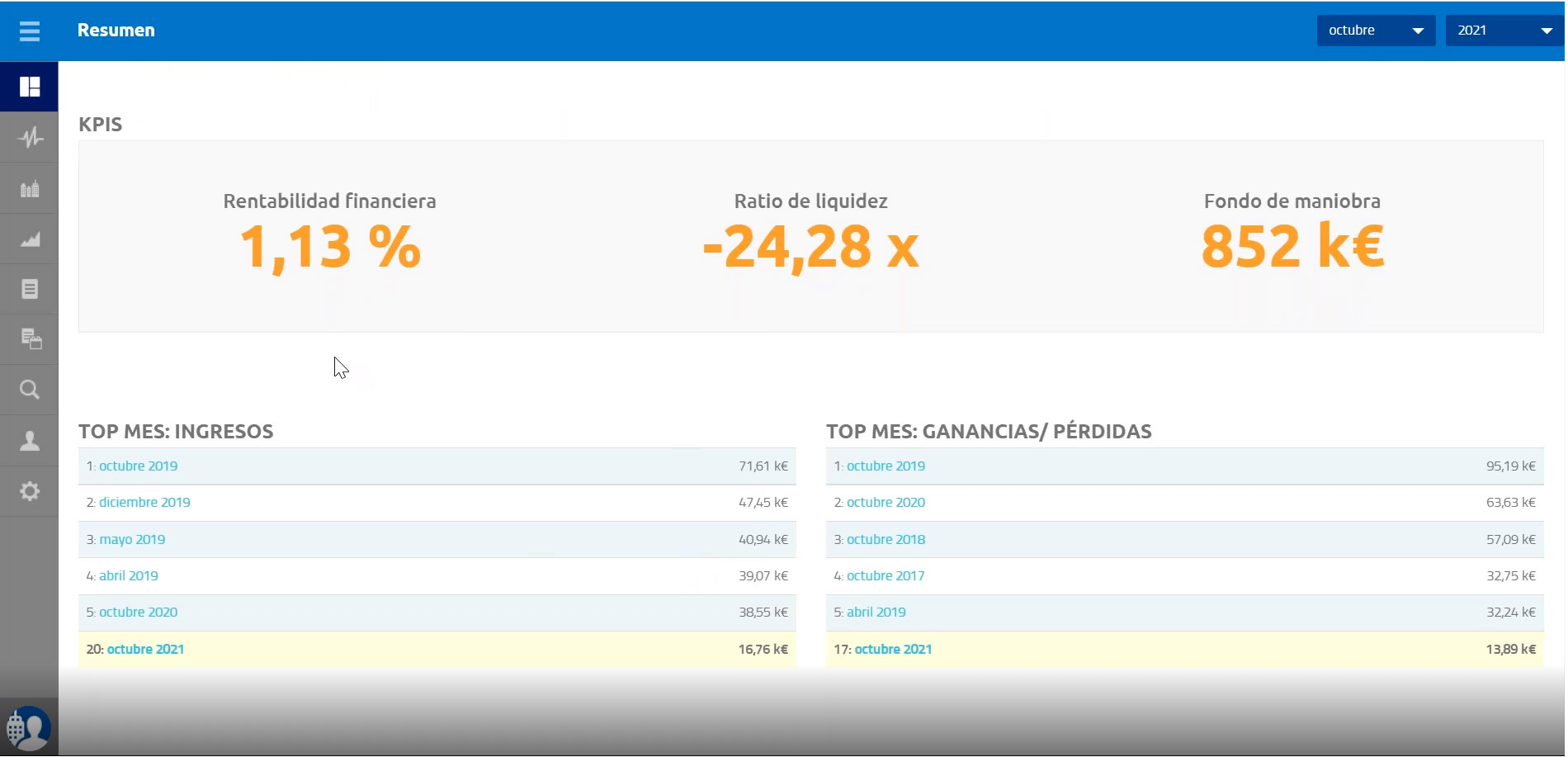The image size is (1568, 757).
Task: Click the company avatar logo at bottom-left
Action: pyautogui.click(x=29, y=728)
